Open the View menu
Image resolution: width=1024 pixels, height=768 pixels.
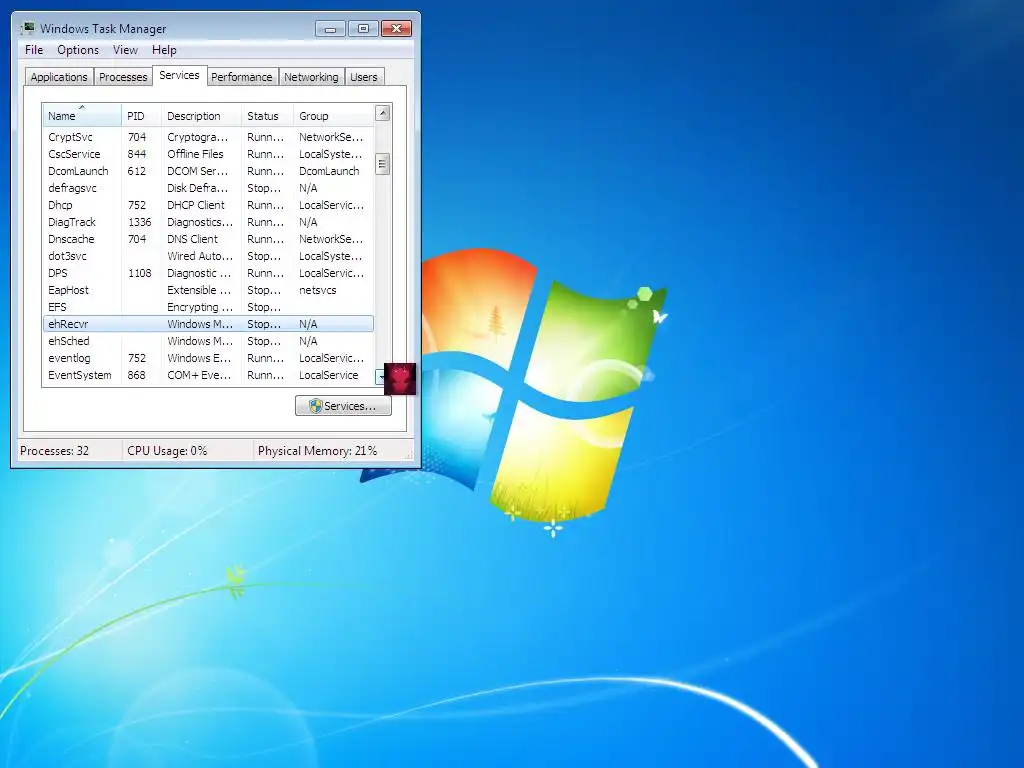[x=125, y=50]
